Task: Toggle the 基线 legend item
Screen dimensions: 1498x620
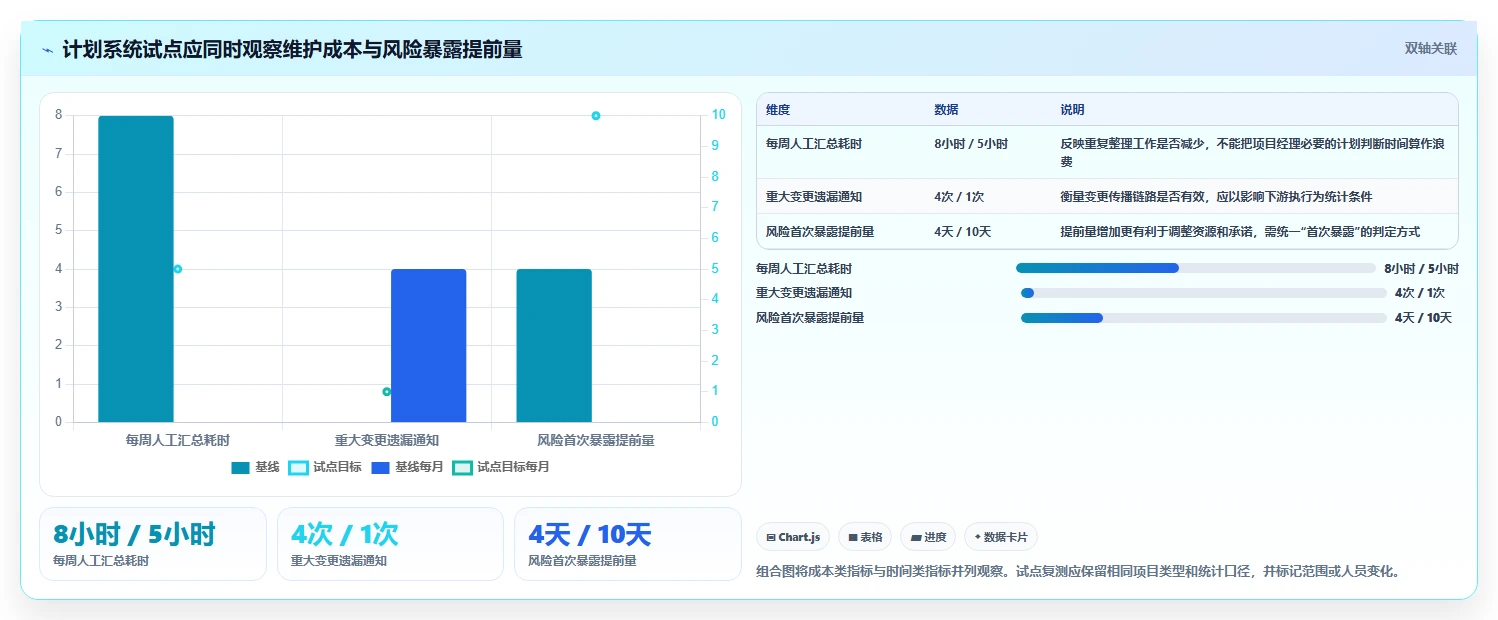Action: click(255, 467)
